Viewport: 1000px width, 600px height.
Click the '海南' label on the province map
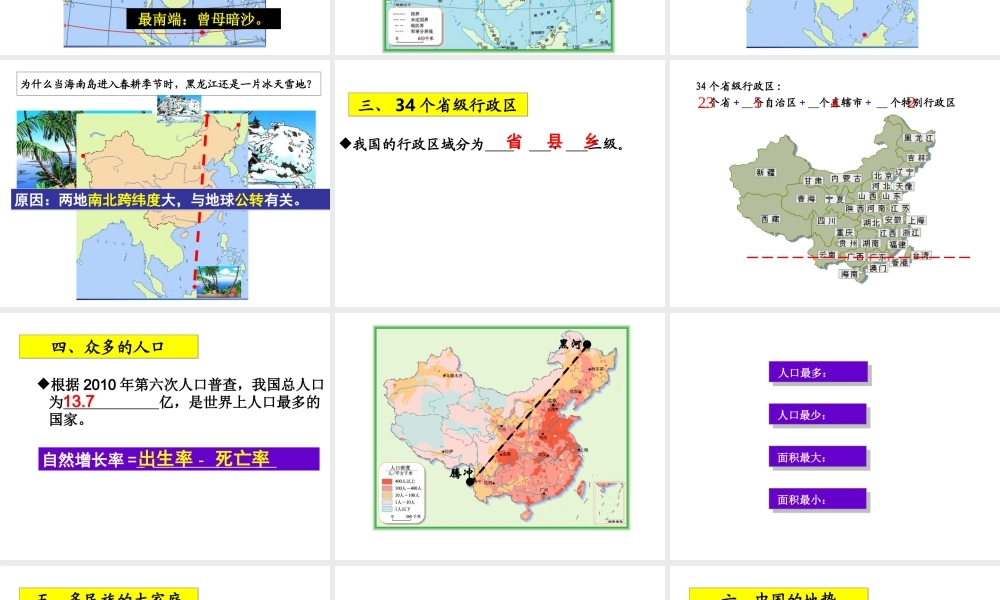point(849,274)
